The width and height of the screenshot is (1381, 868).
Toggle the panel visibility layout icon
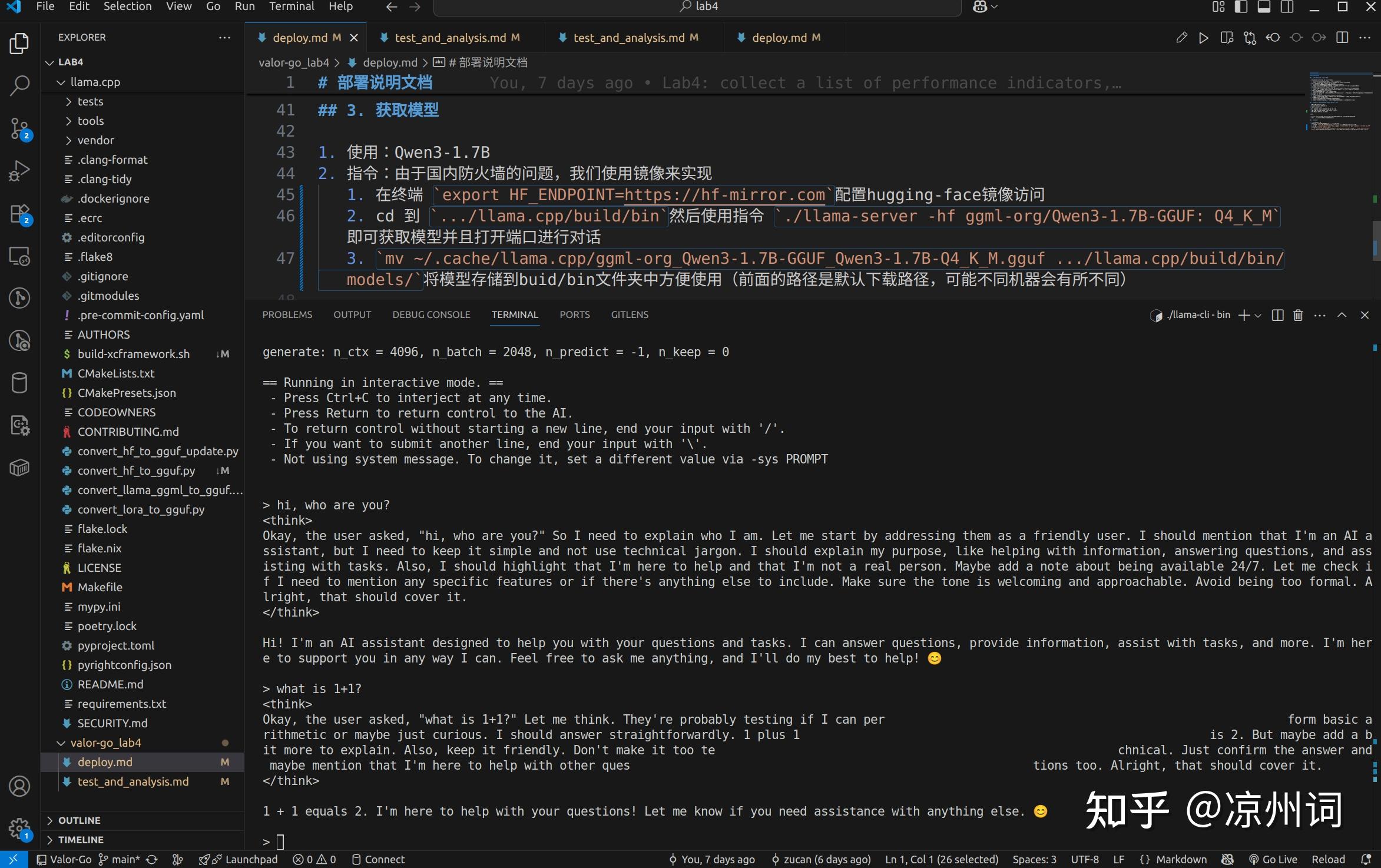[1264, 7]
